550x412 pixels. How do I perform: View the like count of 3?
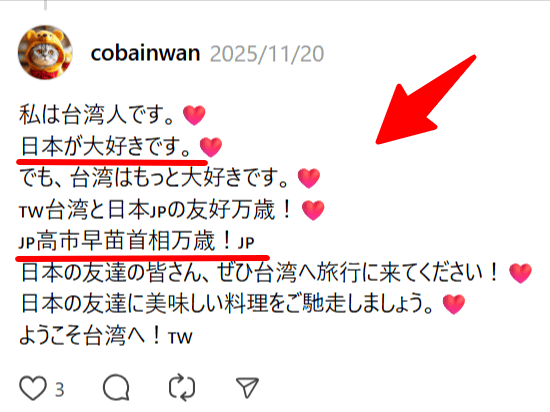(60, 390)
